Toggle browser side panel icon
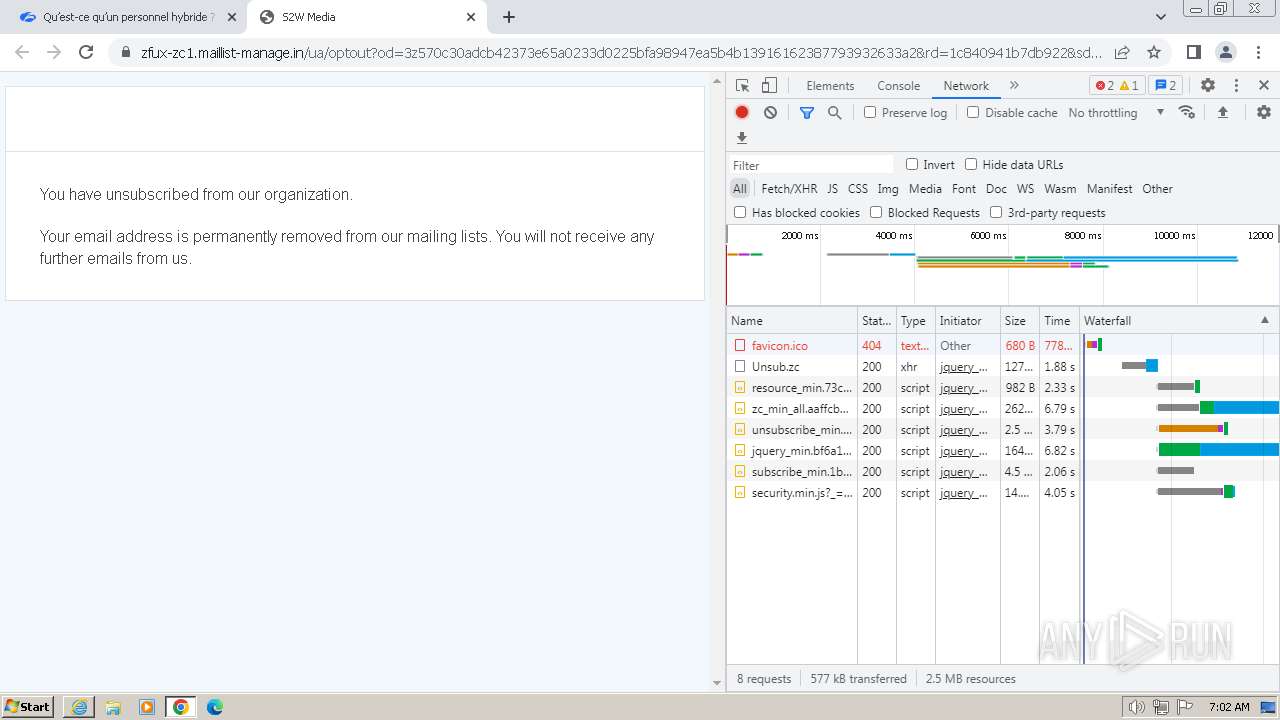 [x=1193, y=52]
